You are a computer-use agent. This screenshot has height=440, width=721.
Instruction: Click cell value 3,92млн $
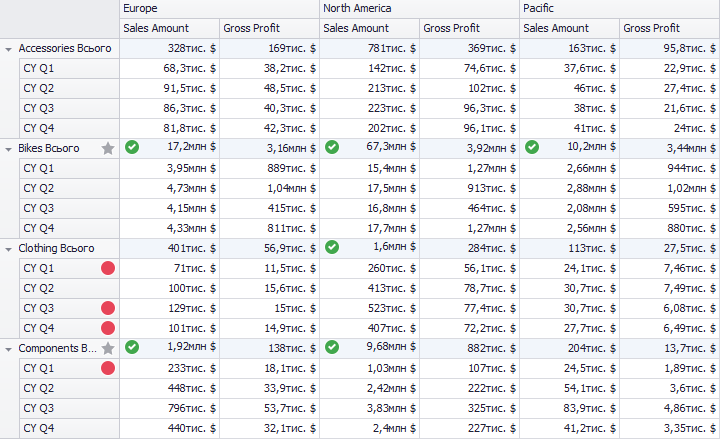[x=492, y=149]
